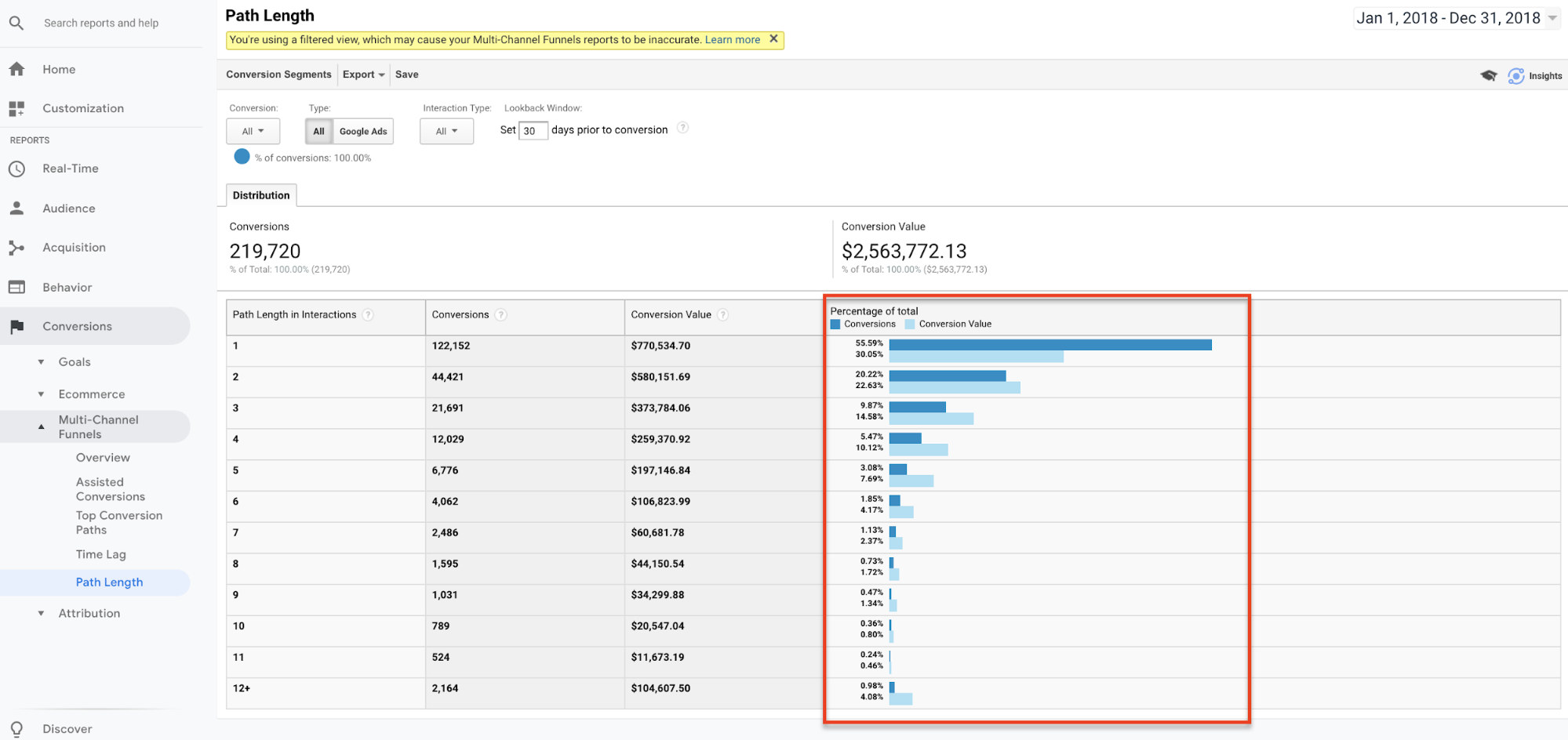
Task: Click the Acquisition arrows icon
Action: 16,248
